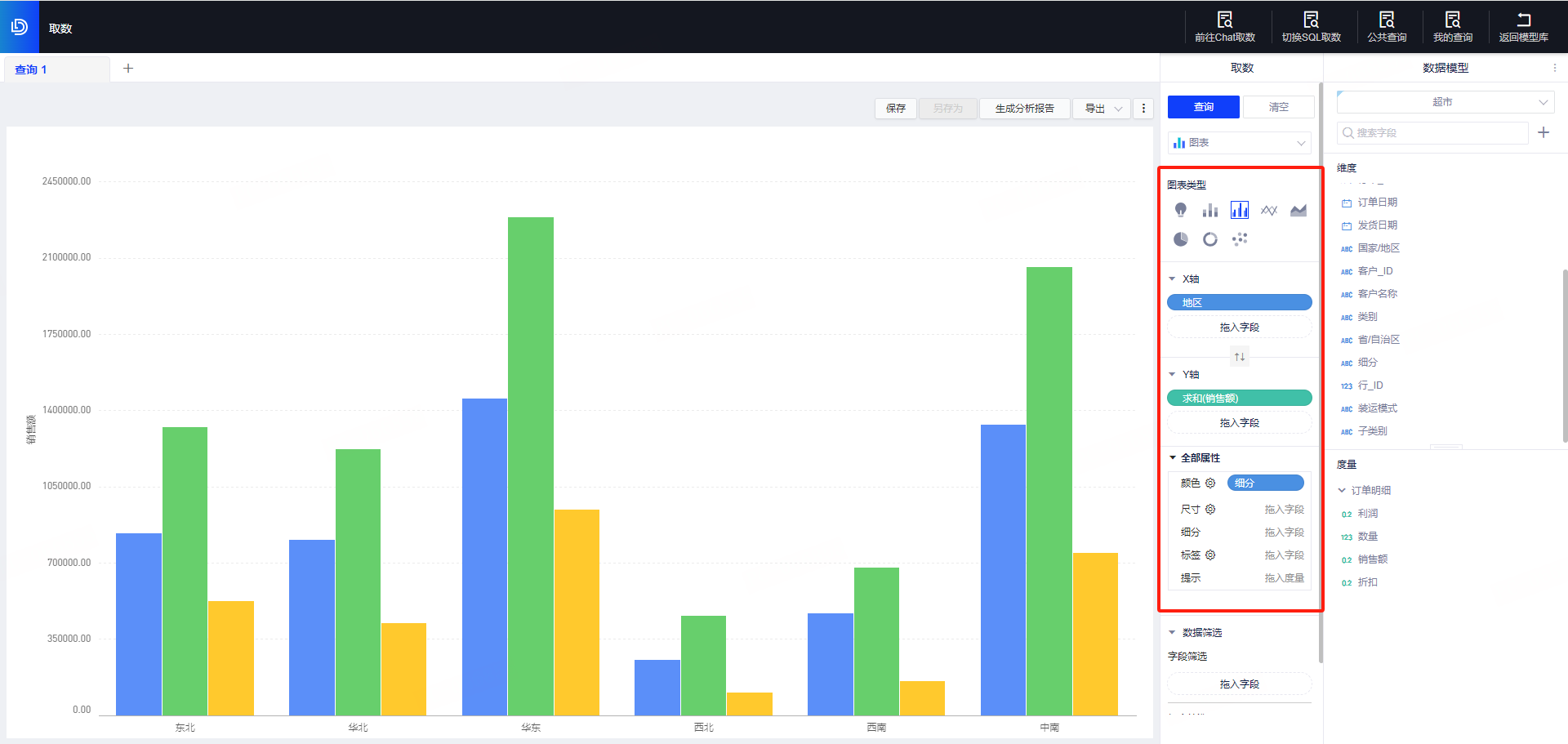Screen dimensions: 1568x744
Task: Swap X and Y axes with arrows icon
Action: coord(1240,357)
